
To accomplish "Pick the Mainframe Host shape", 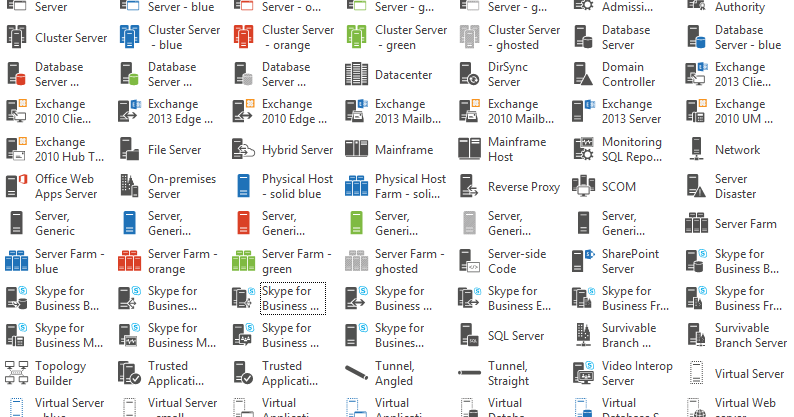I will (x=469, y=149).
